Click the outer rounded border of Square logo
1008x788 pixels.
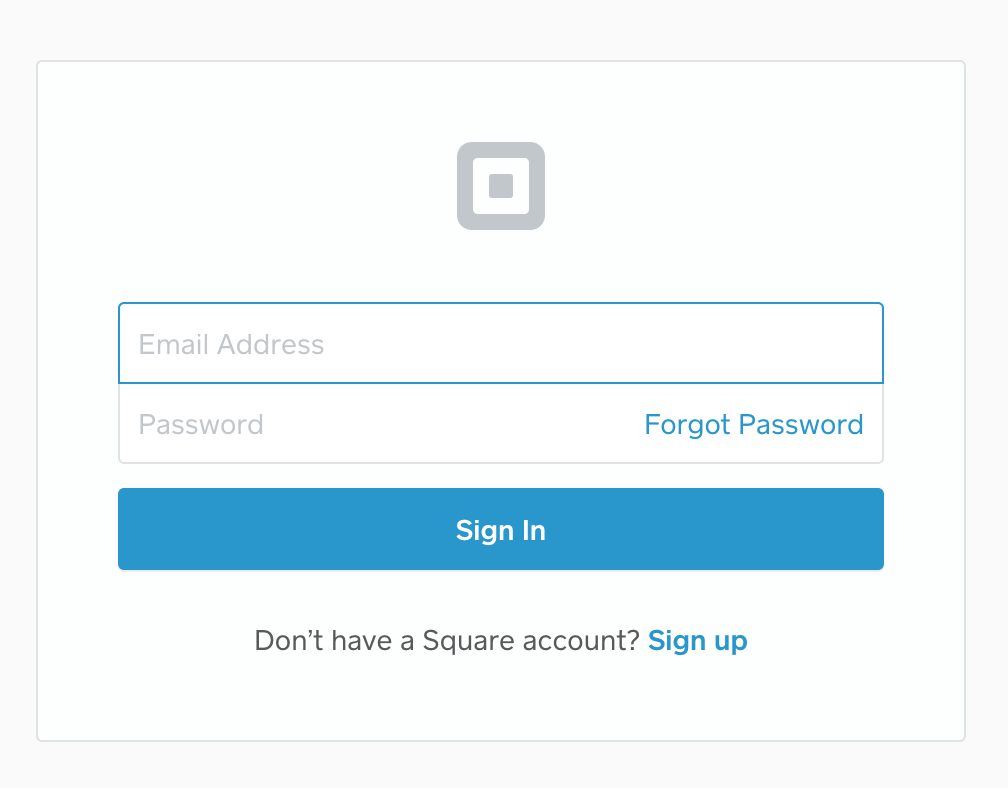point(465,186)
